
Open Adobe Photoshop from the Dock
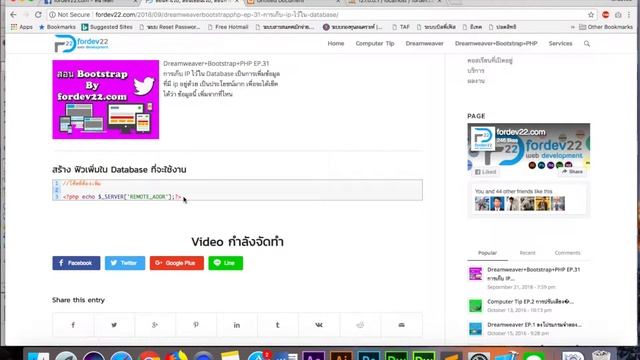point(369,356)
